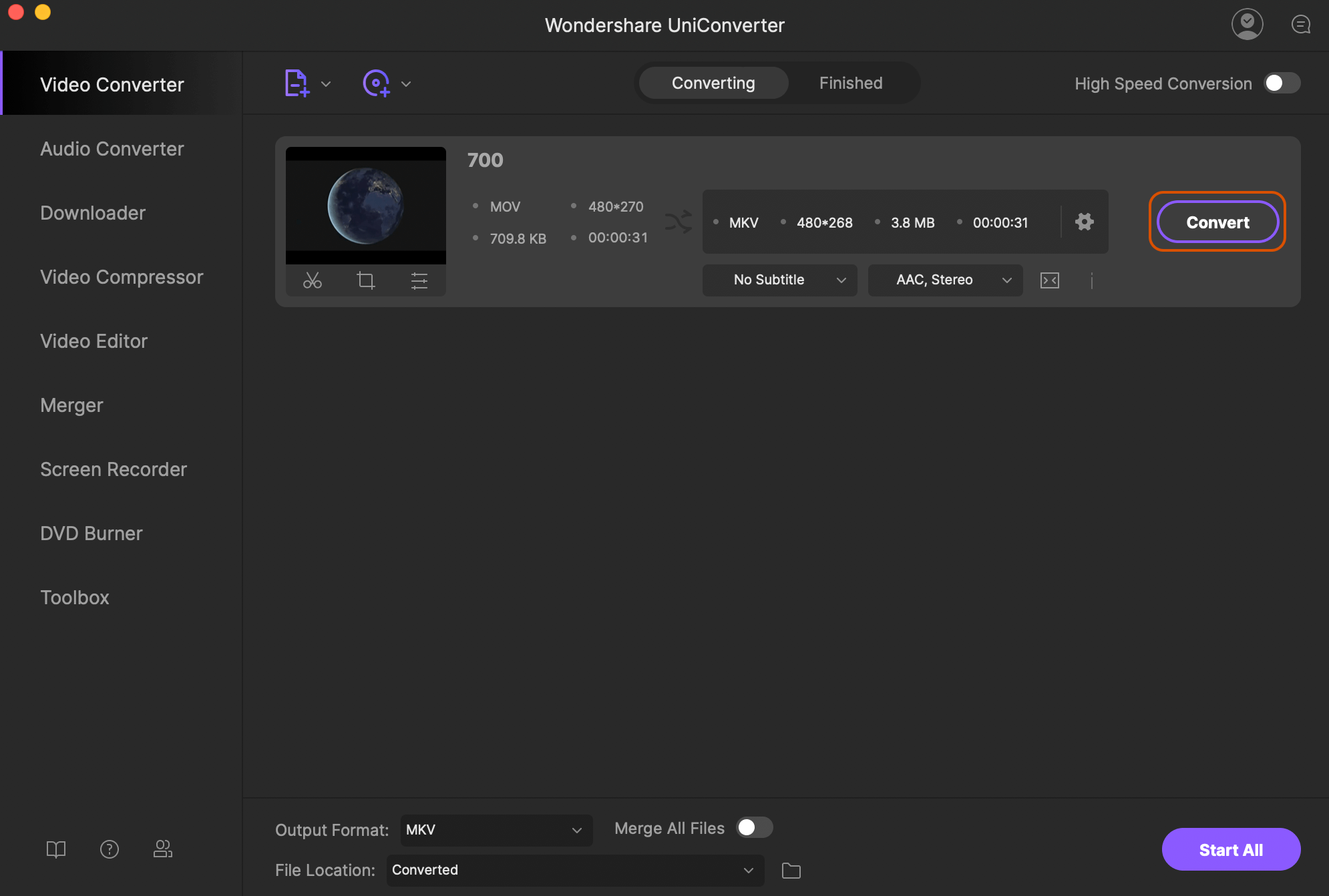
Task: Click the Add Files icon in the toolbar
Action: point(297,83)
